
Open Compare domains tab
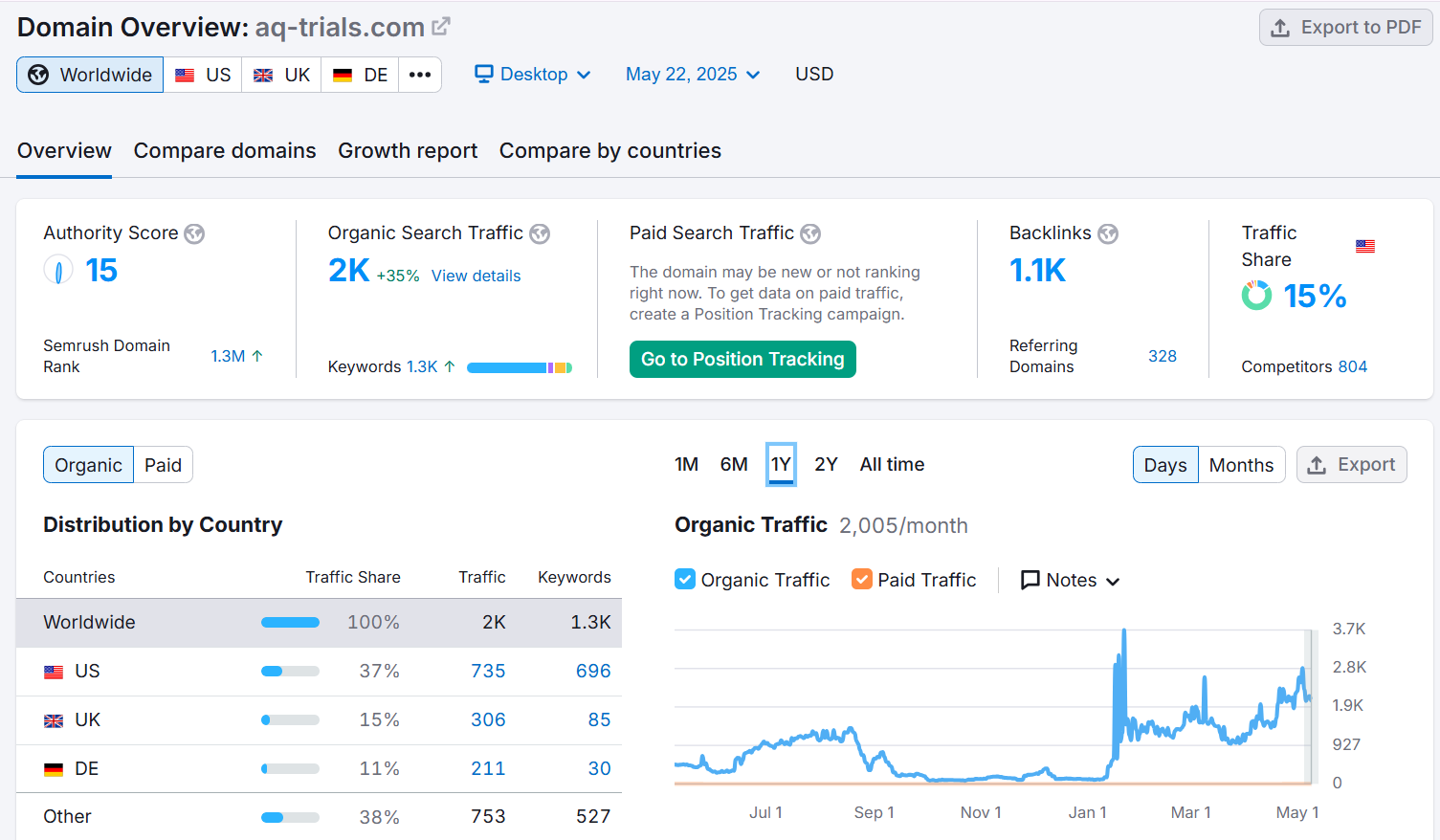225,151
